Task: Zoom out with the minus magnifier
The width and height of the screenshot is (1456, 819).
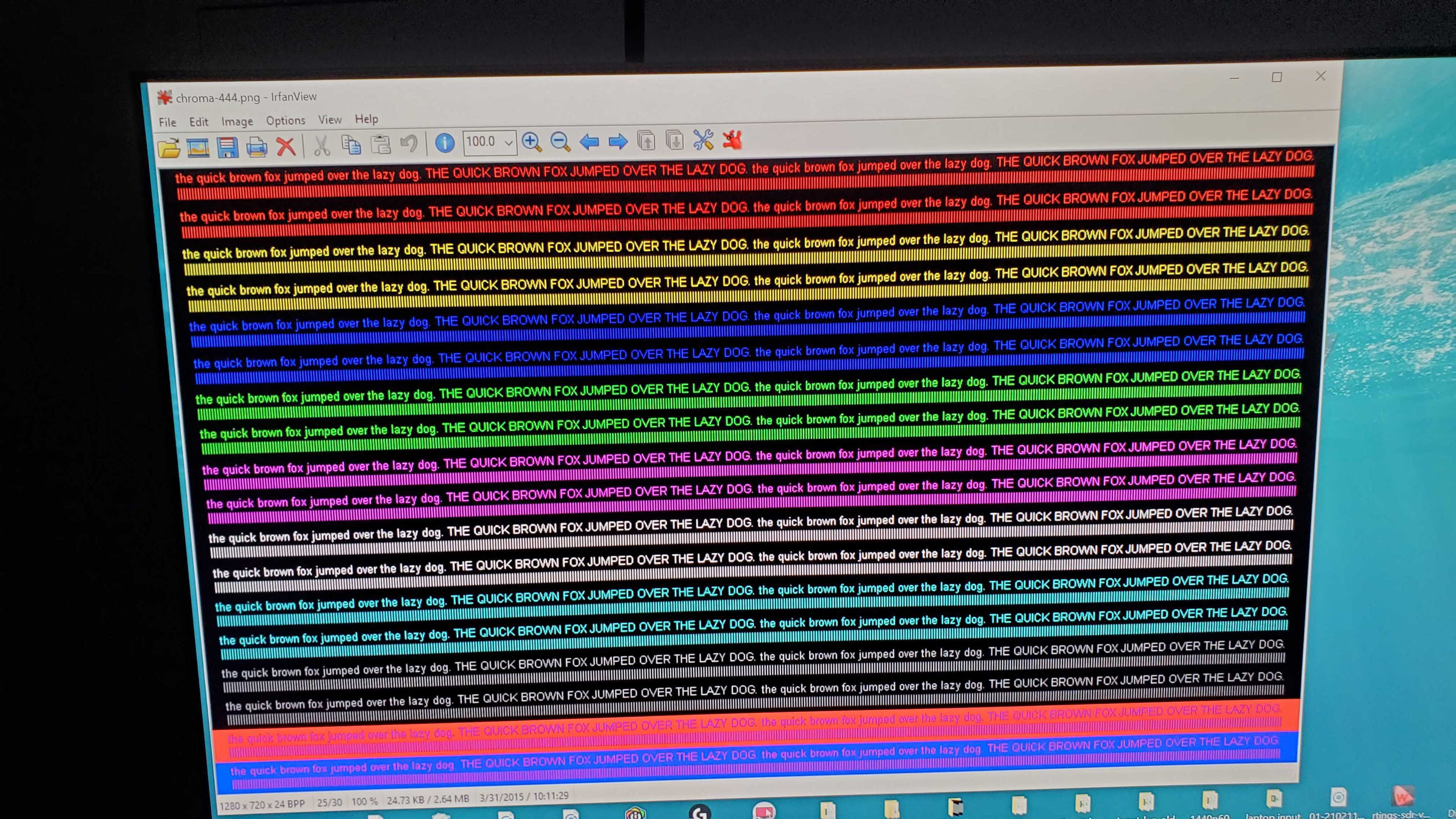Action: tap(560, 141)
